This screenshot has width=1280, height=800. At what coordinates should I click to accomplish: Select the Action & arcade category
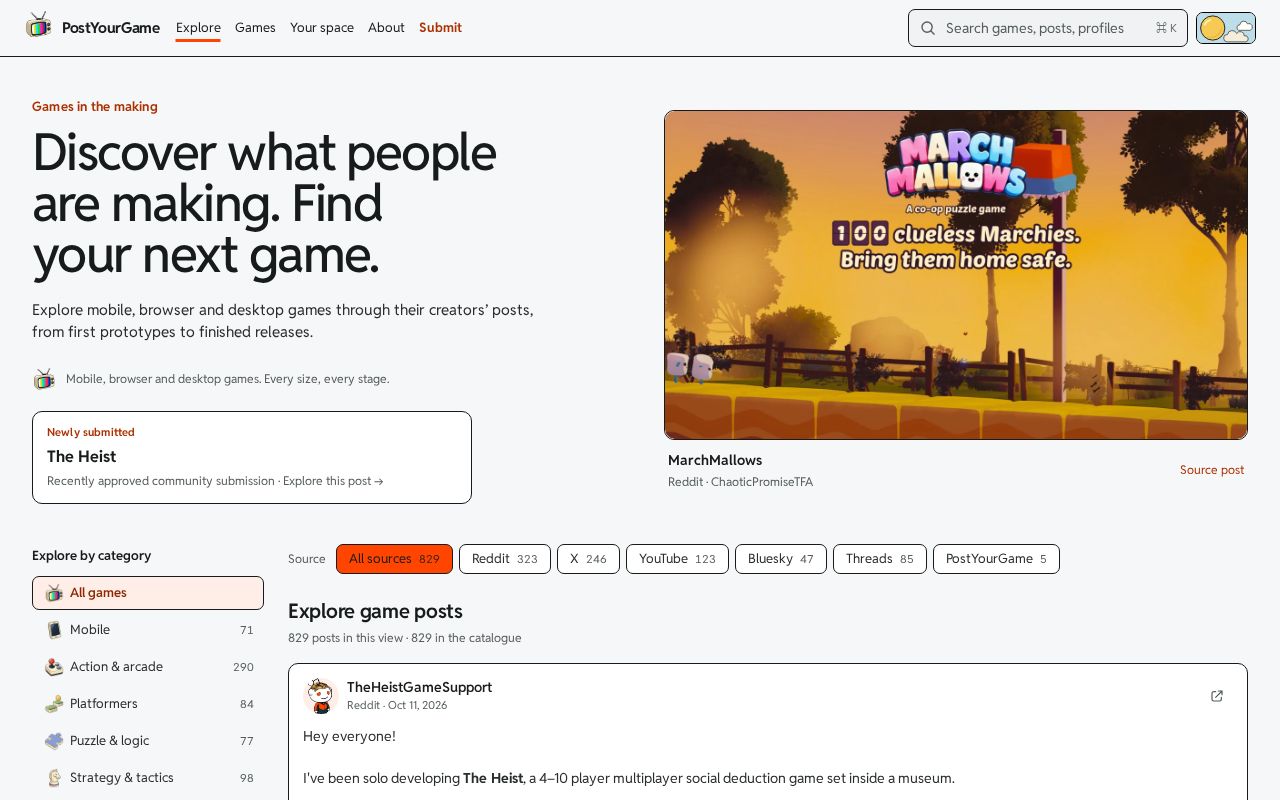(148, 667)
